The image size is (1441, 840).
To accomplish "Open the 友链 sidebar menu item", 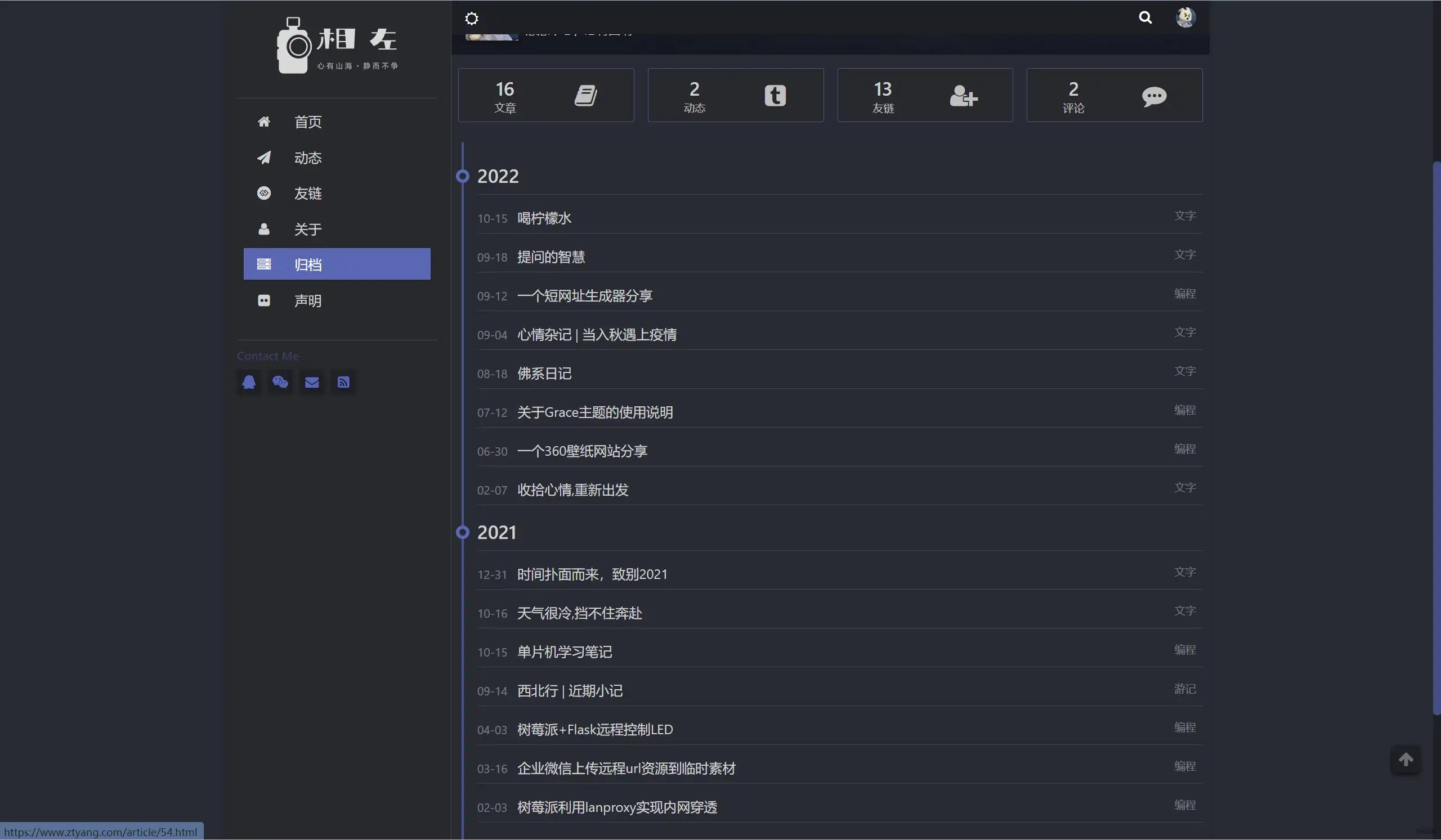I will click(x=337, y=193).
